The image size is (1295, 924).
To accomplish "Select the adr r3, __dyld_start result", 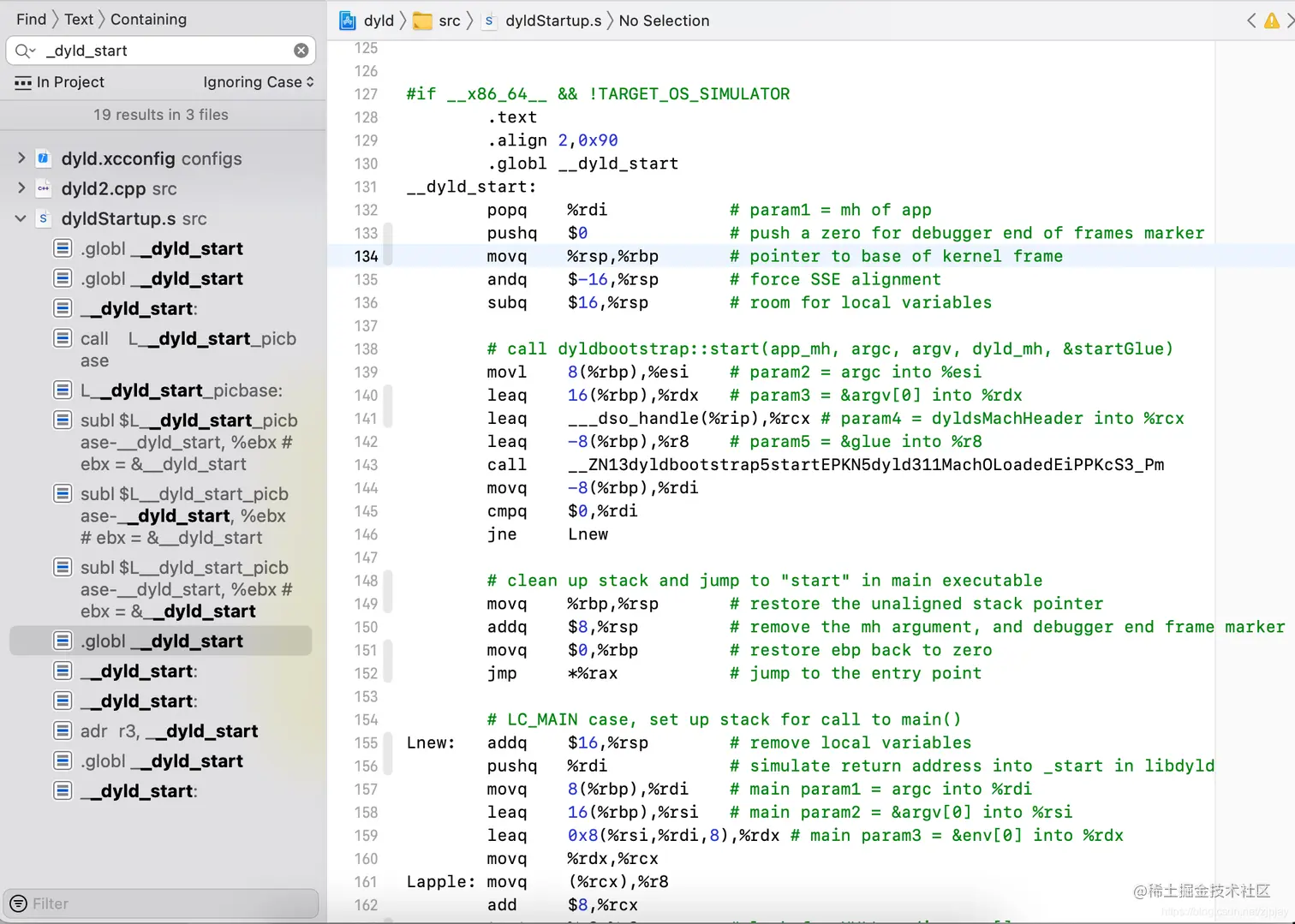I will point(169,730).
